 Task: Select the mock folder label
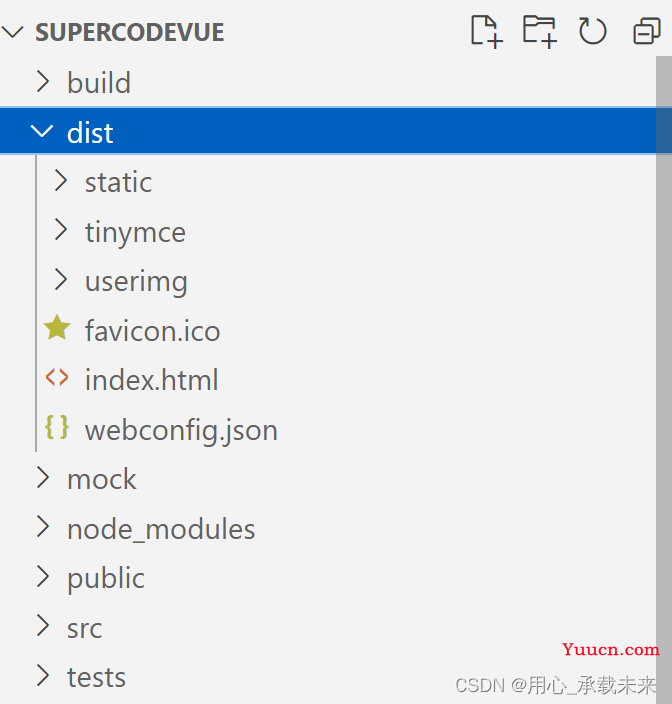[x=101, y=479]
